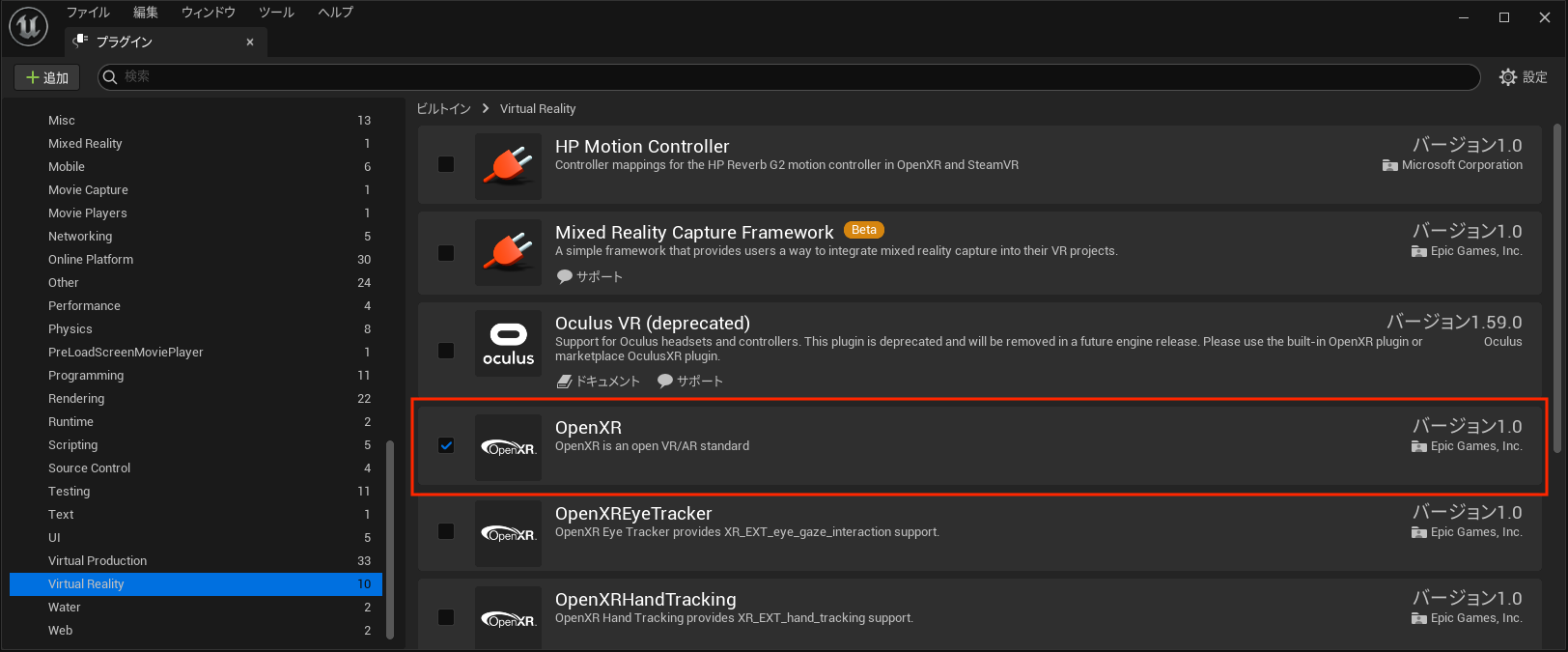
Task: Select the UI category
Action: pos(196,538)
